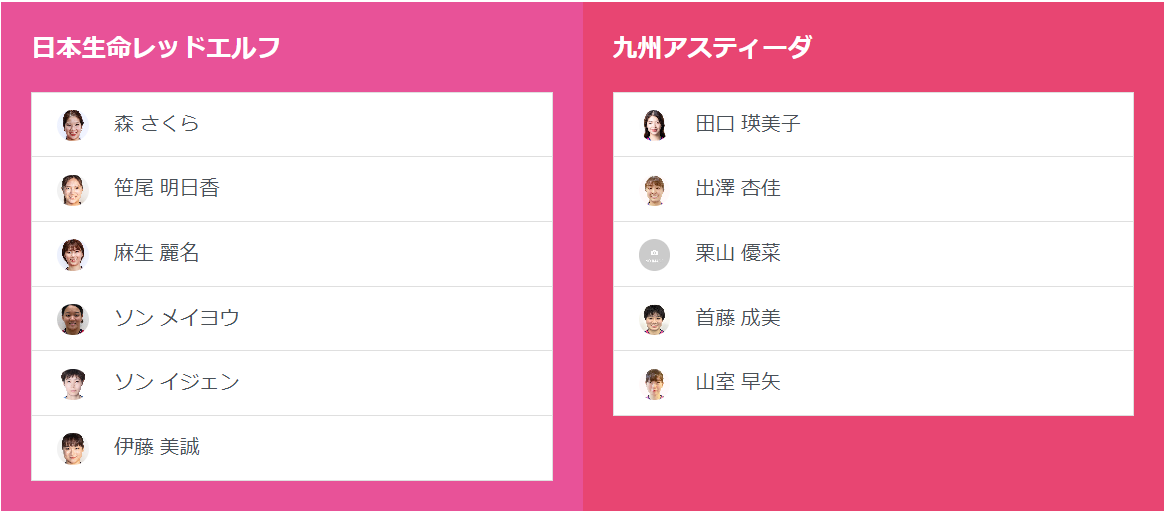1164x513 pixels.
Task: Open the 栗山 優菜 player name
Action: 737,253
